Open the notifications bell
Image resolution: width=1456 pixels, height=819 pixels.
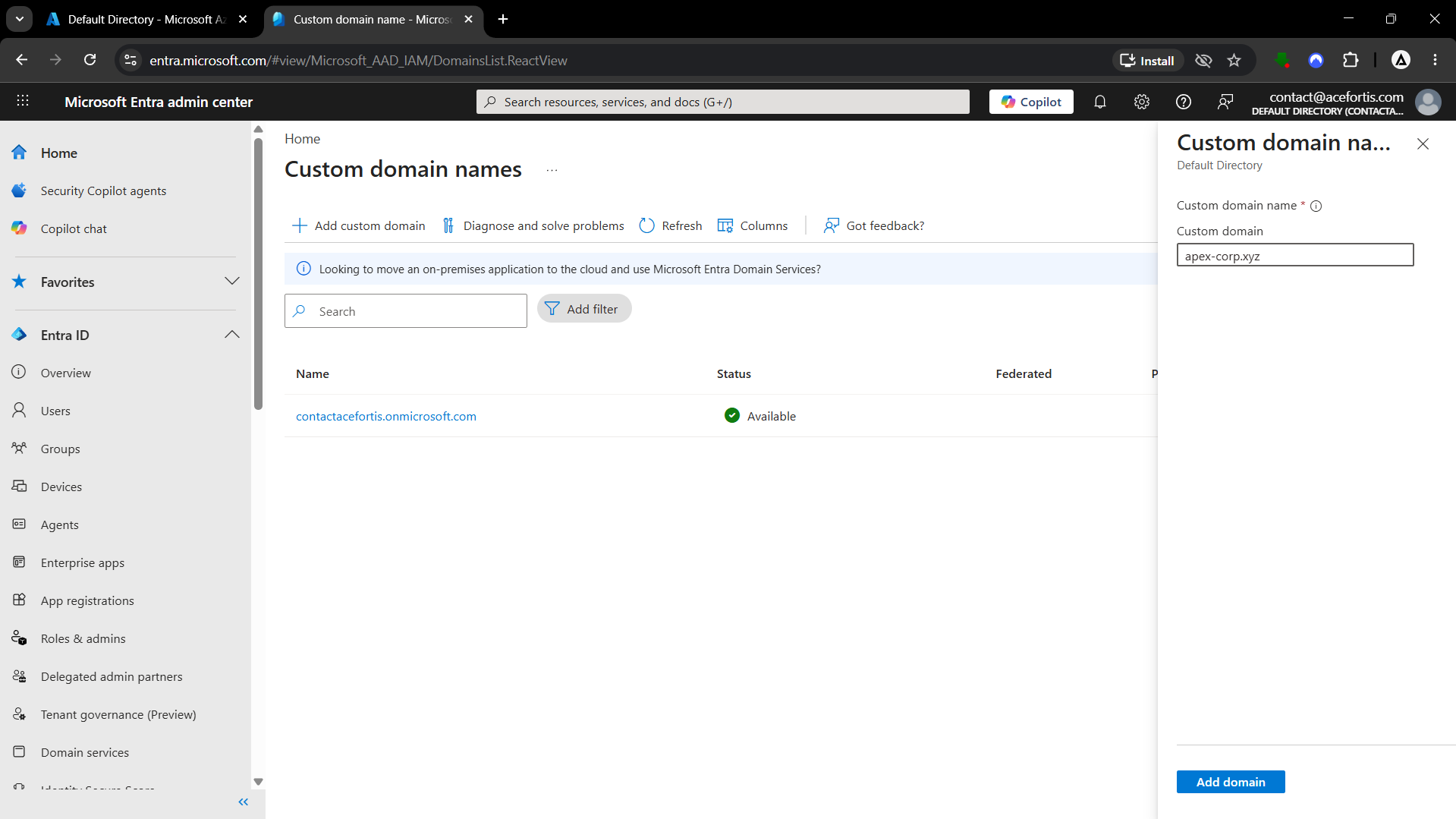(1100, 102)
